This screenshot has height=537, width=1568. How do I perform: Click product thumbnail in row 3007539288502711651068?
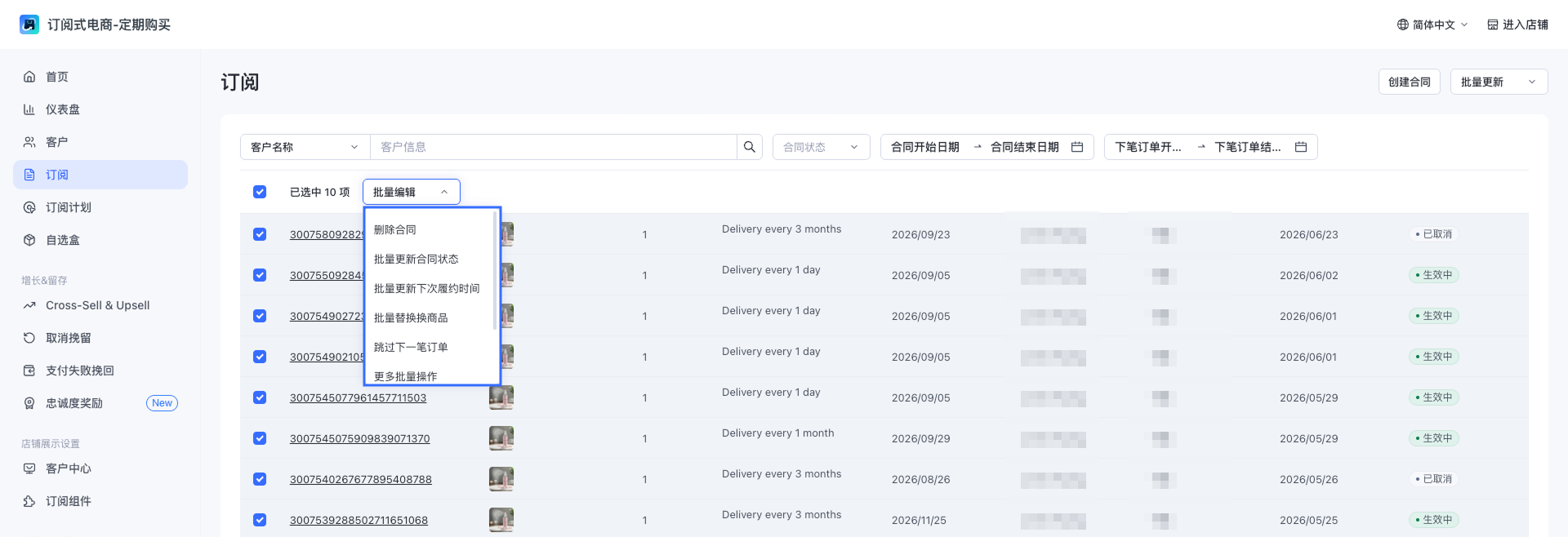click(x=501, y=520)
